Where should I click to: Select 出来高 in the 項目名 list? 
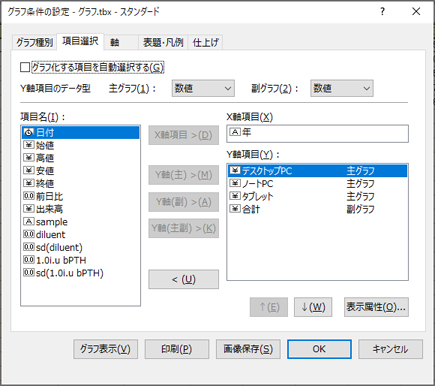coord(80,209)
